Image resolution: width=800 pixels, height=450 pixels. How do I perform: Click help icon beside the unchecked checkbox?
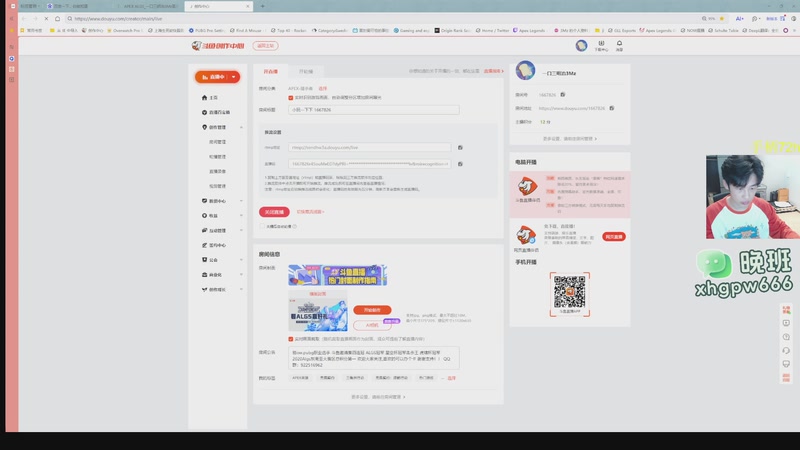[x=295, y=227]
